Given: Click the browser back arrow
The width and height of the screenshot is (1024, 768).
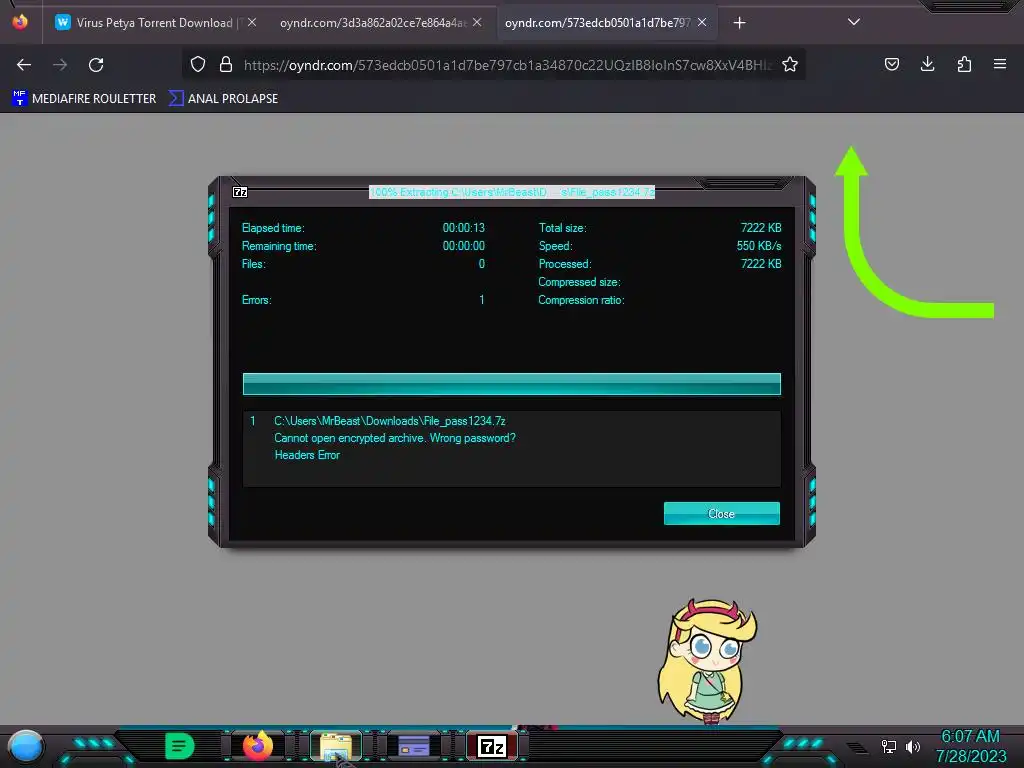Looking at the screenshot, I should coord(24,65).
